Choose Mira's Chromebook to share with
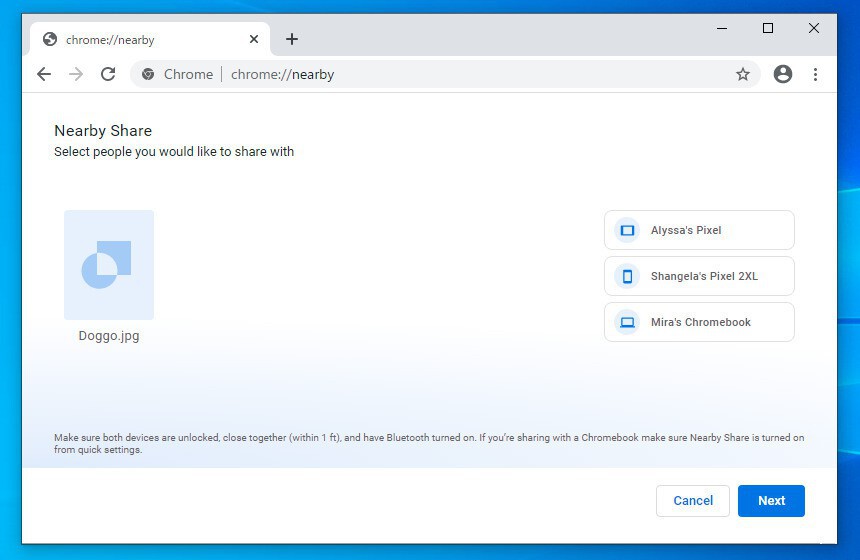 click(x=699, y=322)
